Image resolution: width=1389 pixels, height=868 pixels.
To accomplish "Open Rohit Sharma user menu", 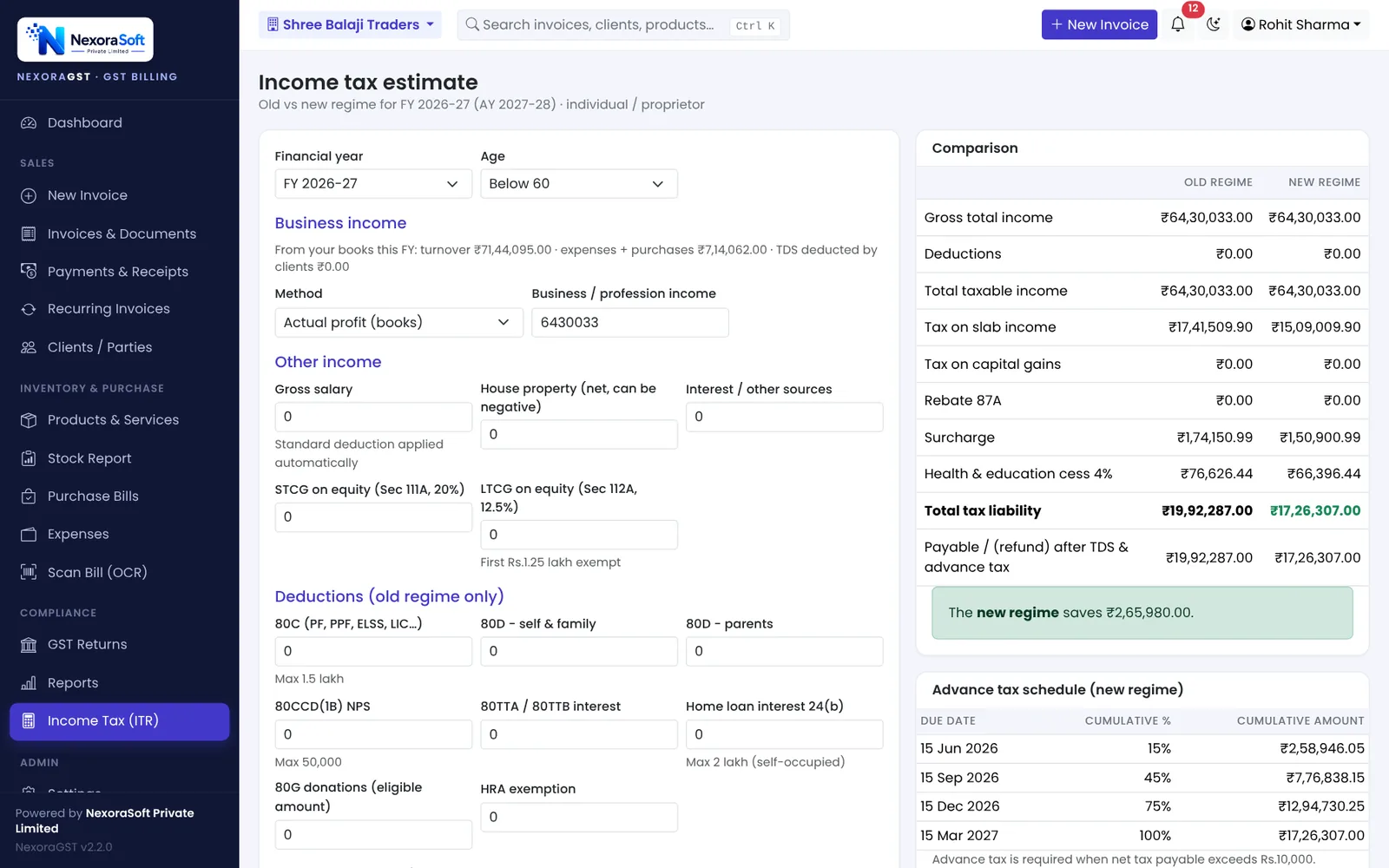I will 1300,24.
